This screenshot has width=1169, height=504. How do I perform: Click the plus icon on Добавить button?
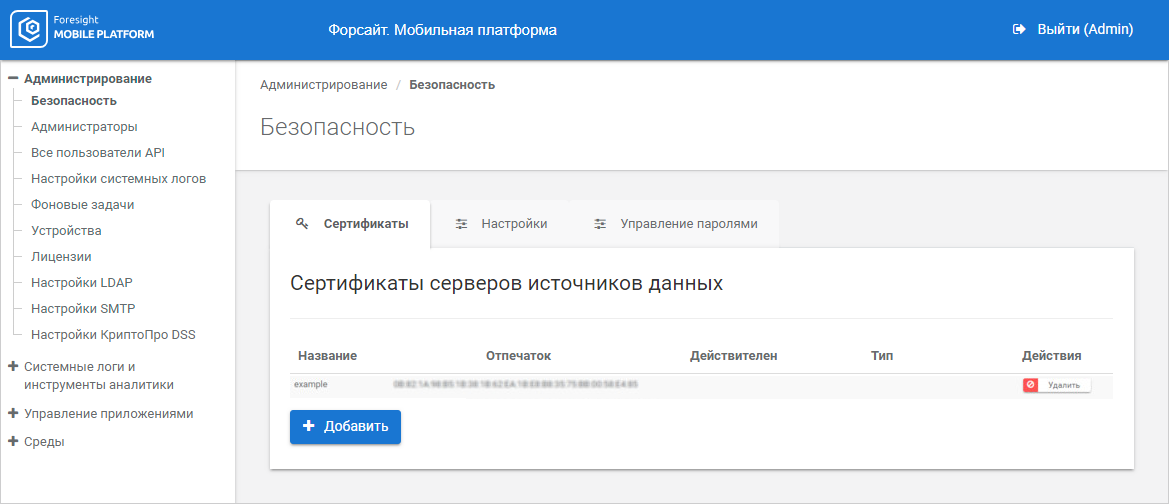[x=309, y=426]
